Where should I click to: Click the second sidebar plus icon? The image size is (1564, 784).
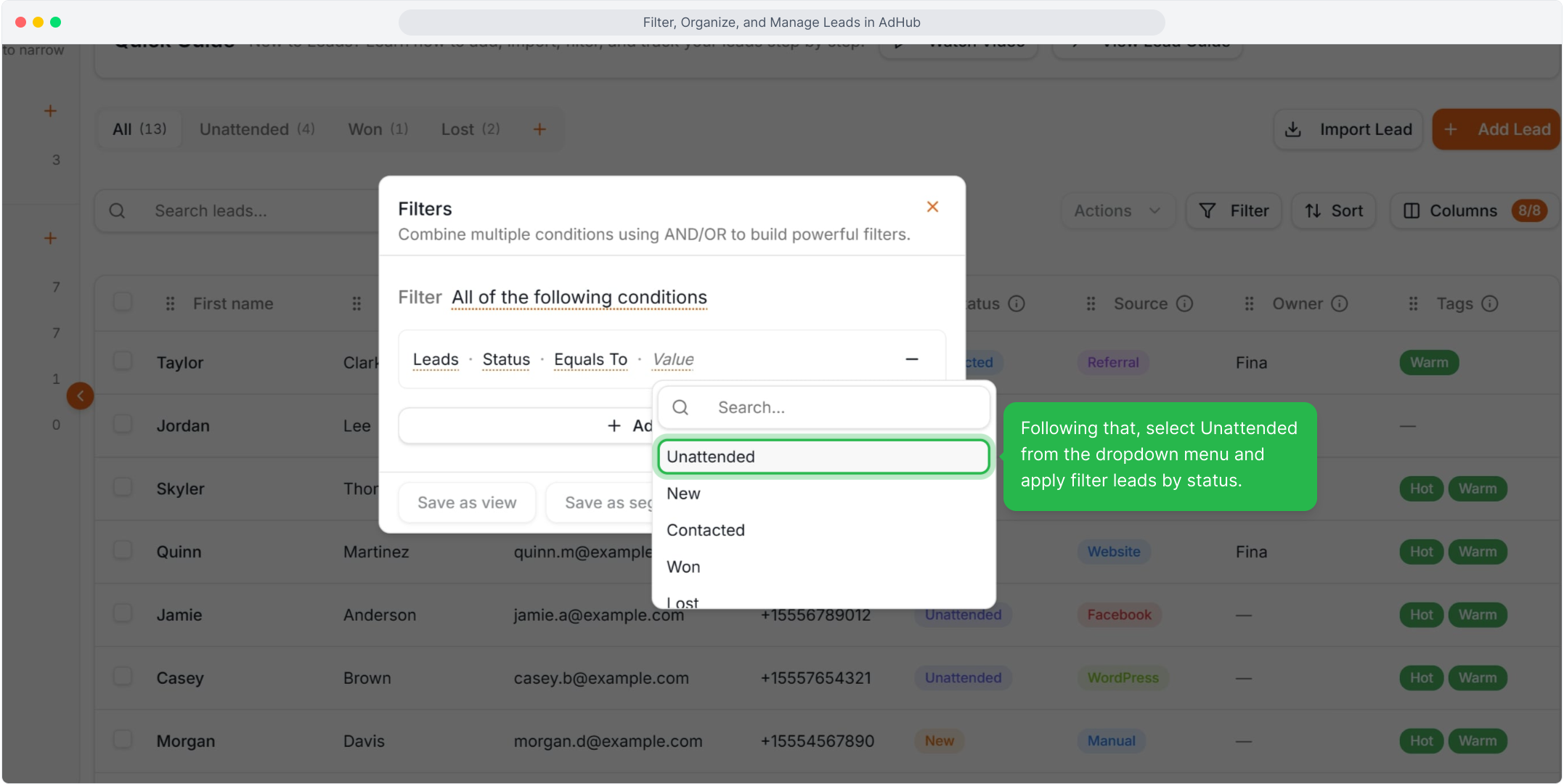point(50,238)
